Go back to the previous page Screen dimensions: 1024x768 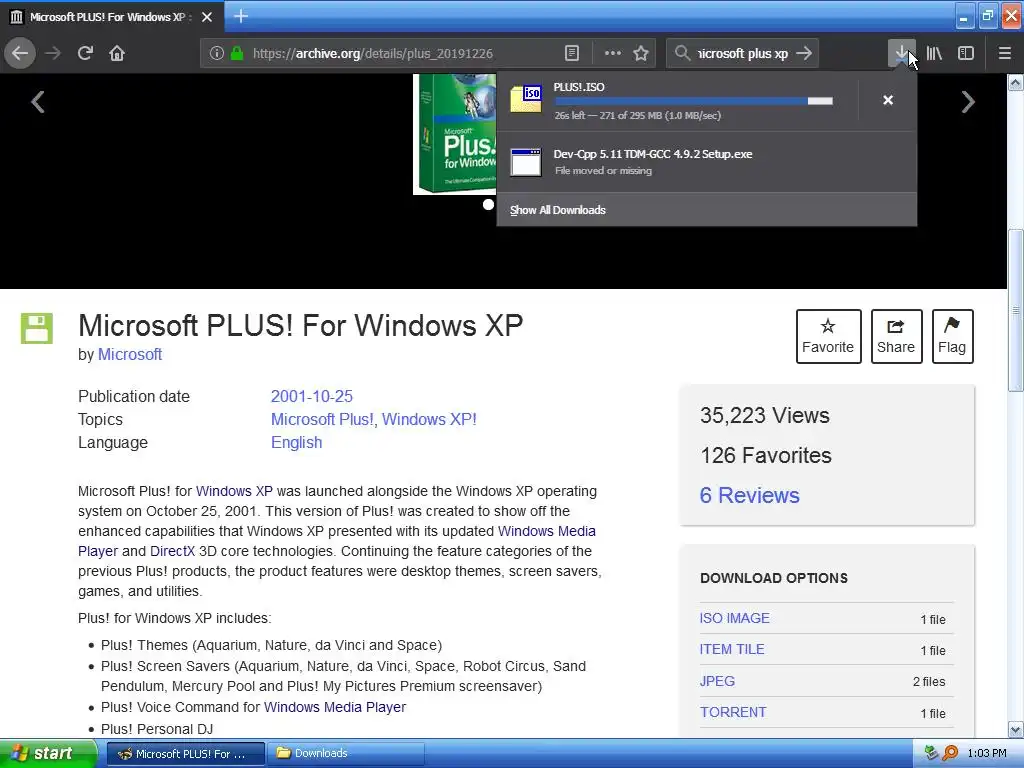click(x=20, y=54)
